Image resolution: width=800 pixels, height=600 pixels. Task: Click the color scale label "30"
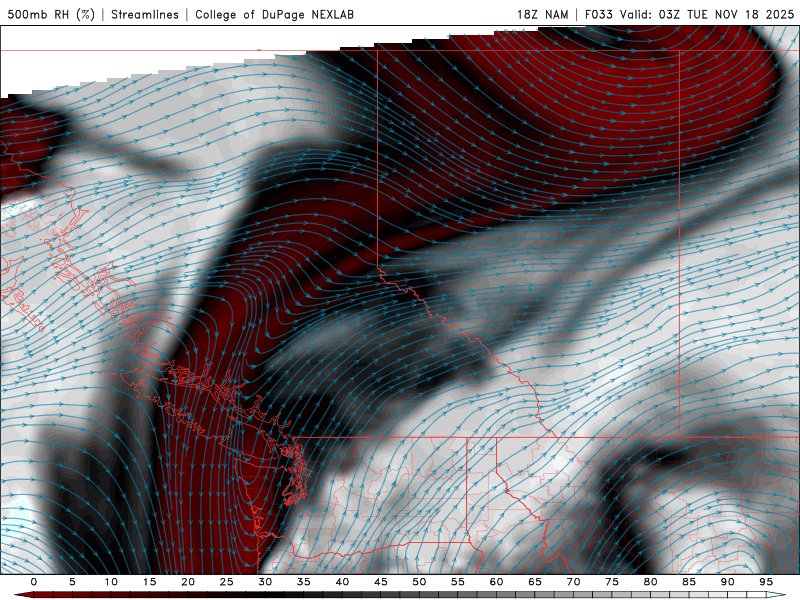(x=265, y=582)
